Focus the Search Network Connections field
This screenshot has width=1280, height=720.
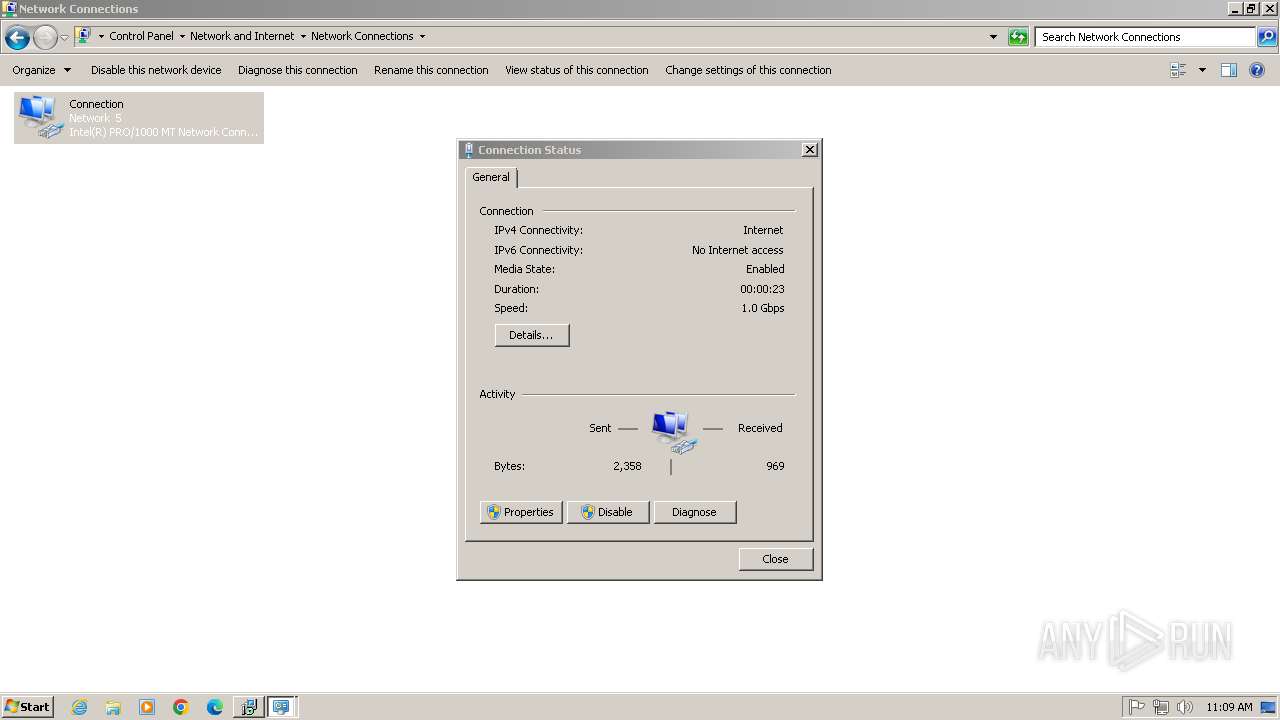[x=1145, y=37]
